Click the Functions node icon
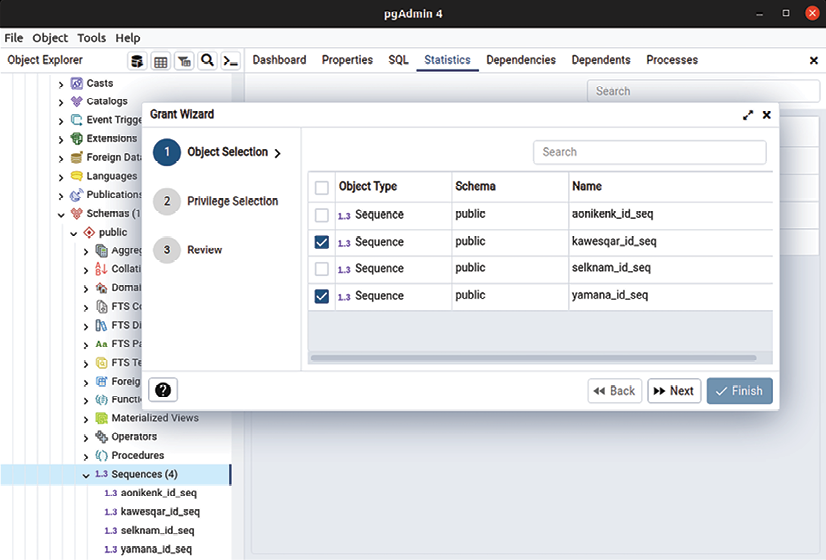826x560 pixels. pos(102,400)
